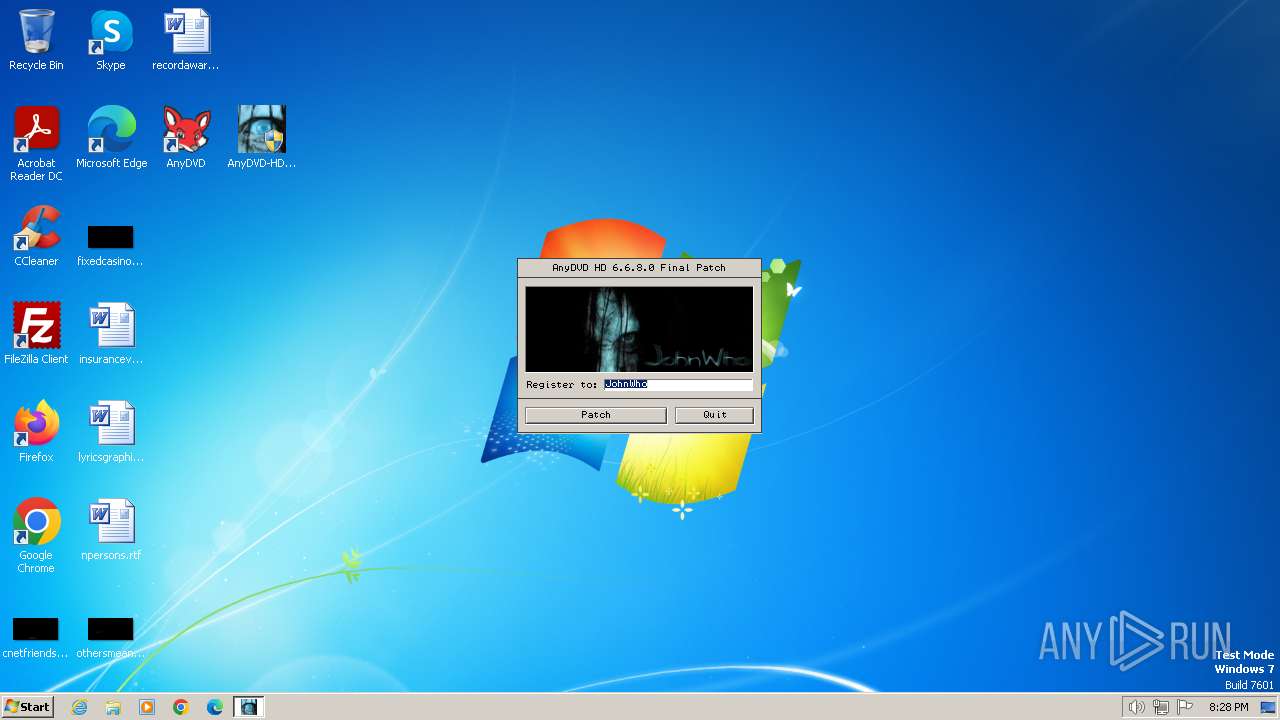Click the Show desktop strip
Screen dimensions: 1280x720
(1269, 707)
